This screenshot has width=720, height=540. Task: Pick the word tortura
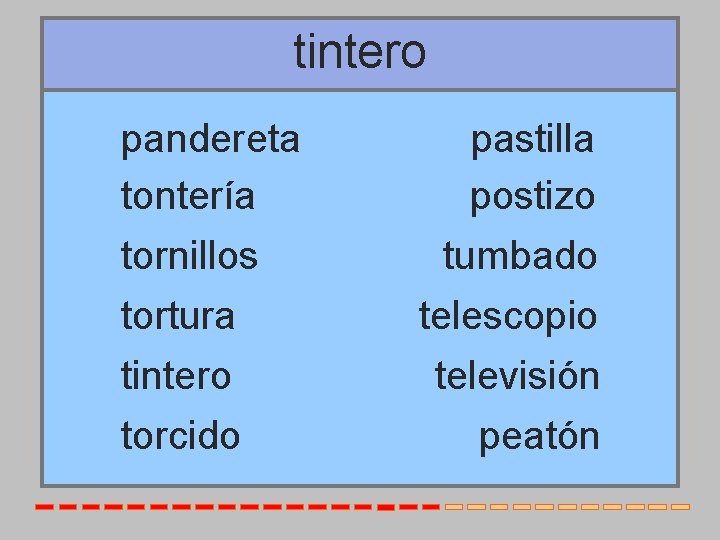pos(178,315)
